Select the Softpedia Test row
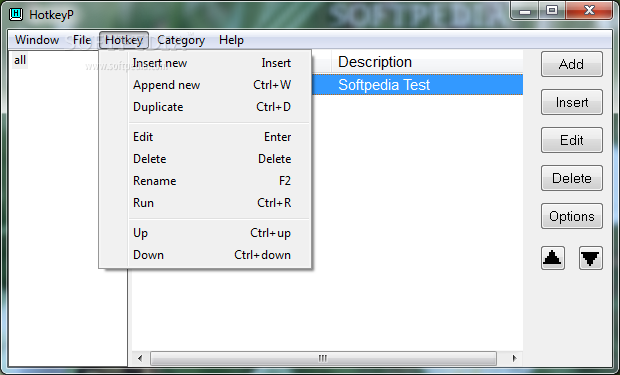 [418, 85]
